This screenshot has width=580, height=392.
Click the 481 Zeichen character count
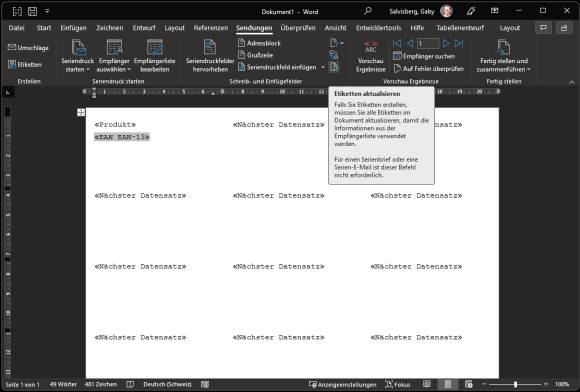coord(101,385)
